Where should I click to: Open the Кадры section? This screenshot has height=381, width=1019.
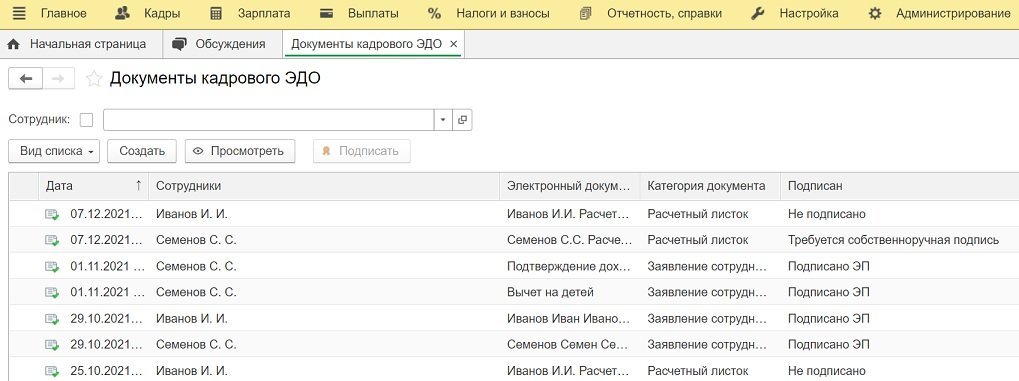click(x=147, y=14)
